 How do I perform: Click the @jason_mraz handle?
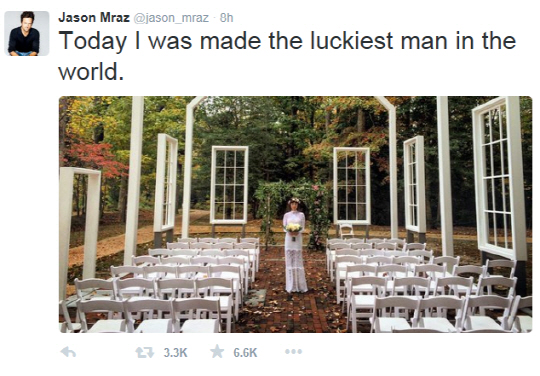[x=171, y=18]
